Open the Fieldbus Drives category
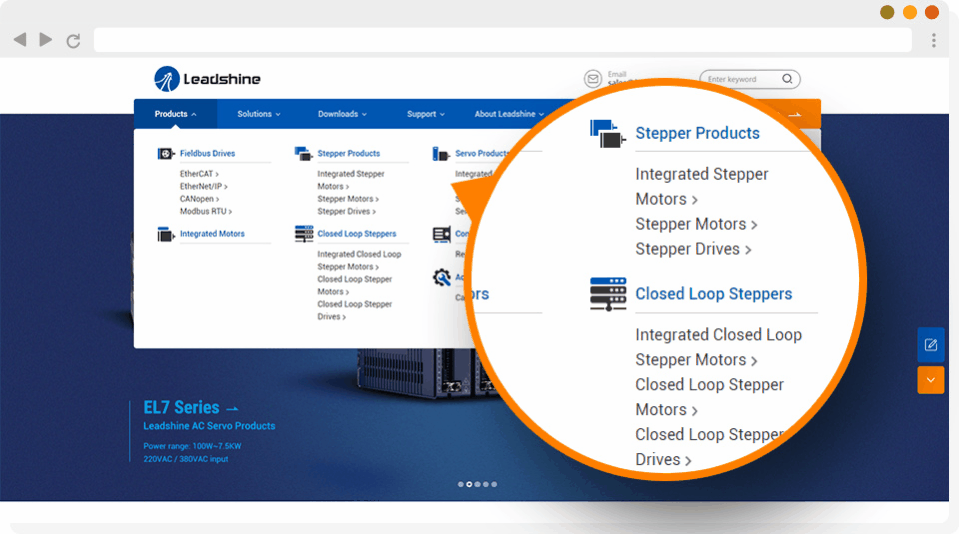959x534 pixels. (207, 154)
